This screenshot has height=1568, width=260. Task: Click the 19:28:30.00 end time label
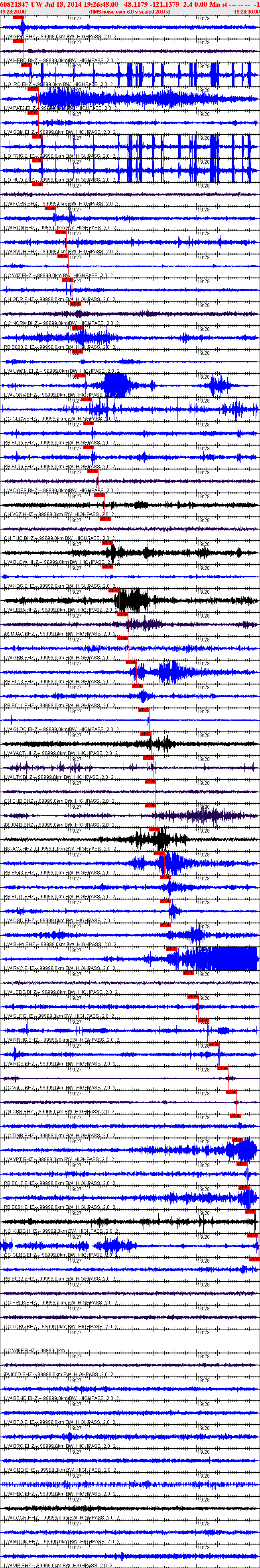[x=246, y=12]
